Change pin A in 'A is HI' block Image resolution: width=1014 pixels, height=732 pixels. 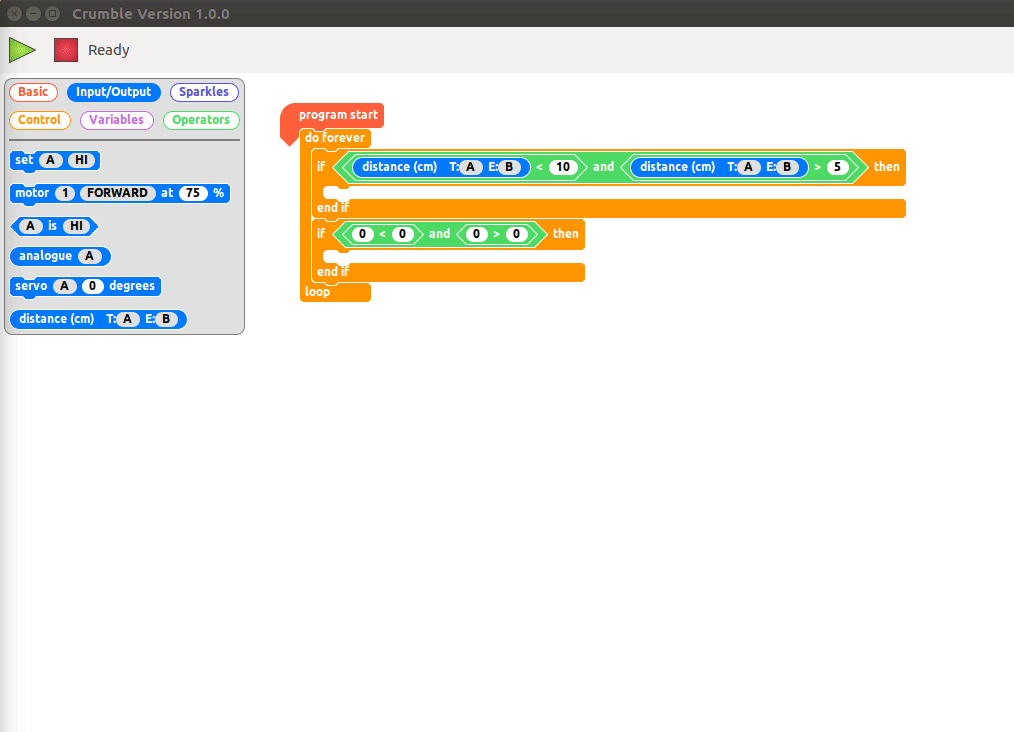click(x=30, y=226)
